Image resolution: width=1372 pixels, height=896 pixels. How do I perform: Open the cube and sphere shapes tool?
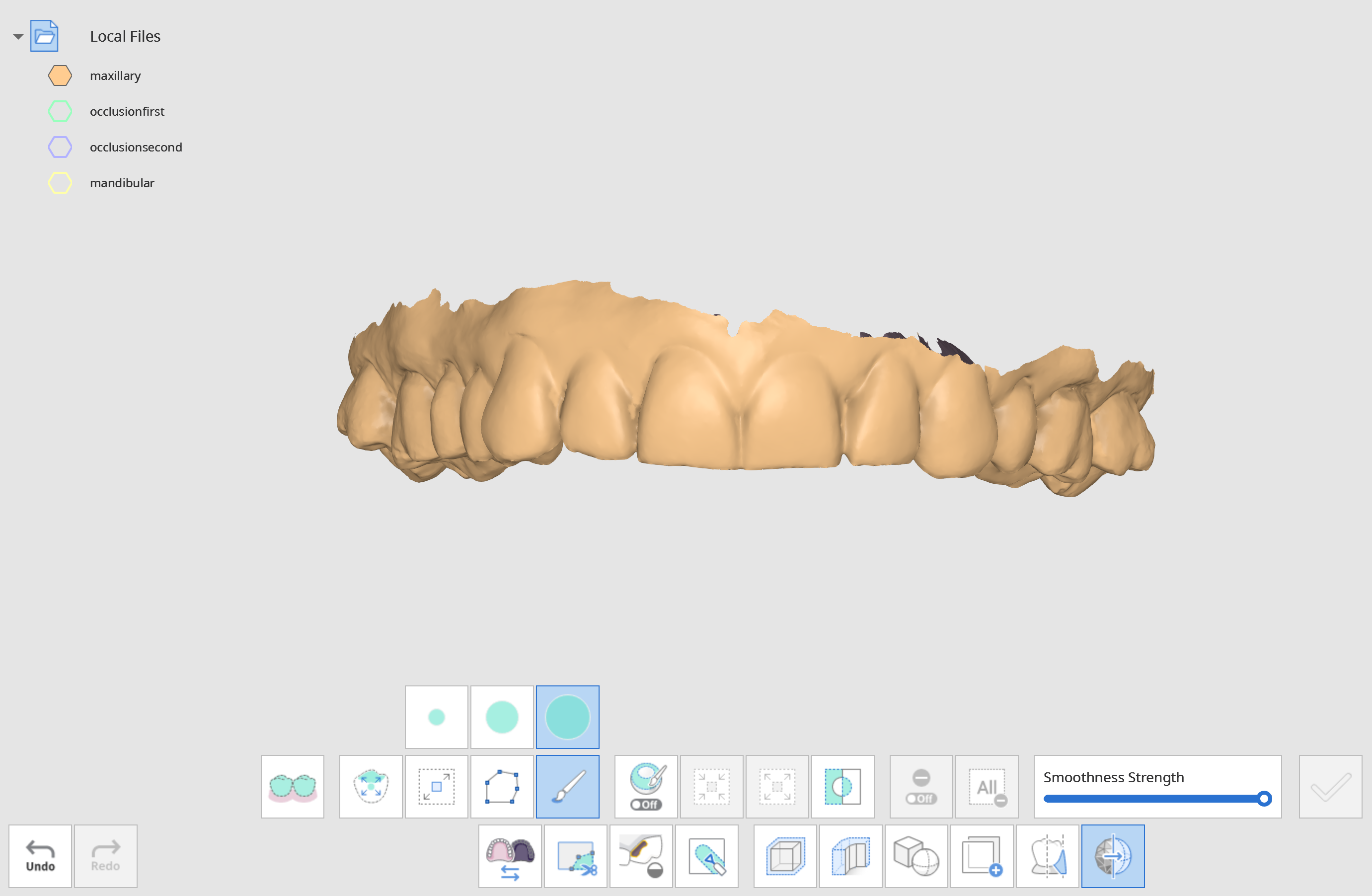pyautogui.click(x=916, y=856)
